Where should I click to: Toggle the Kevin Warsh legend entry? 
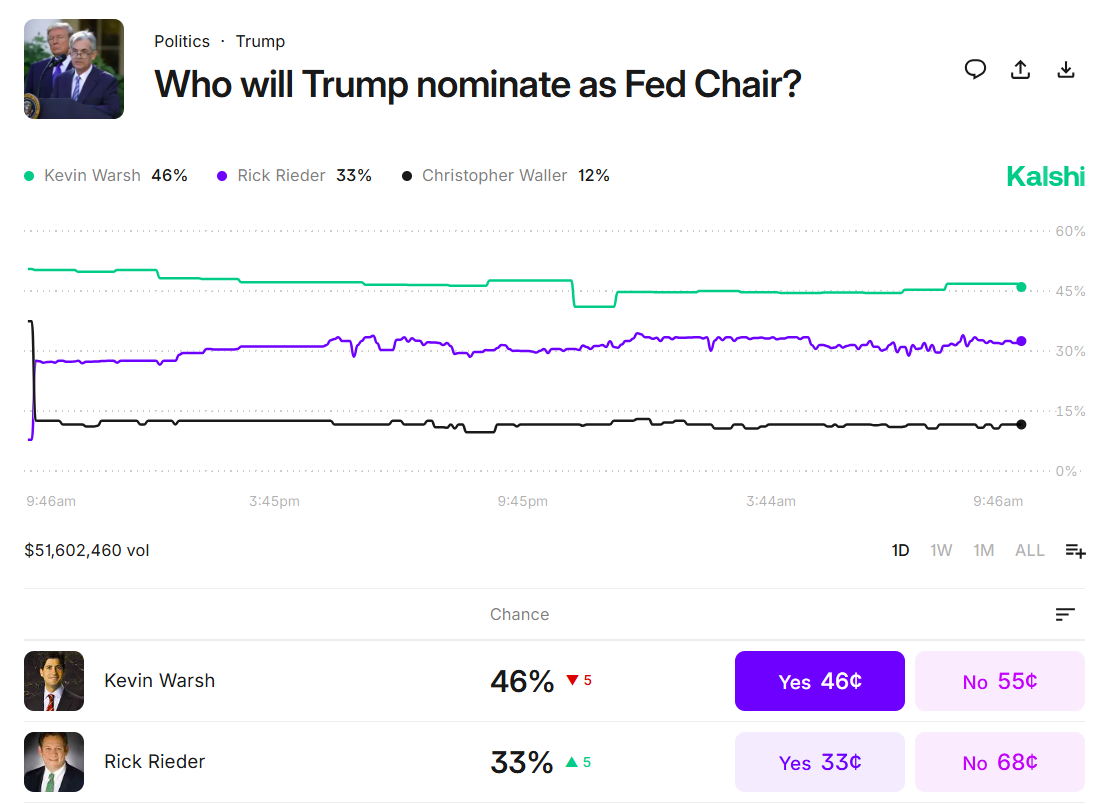pos(92,175)
